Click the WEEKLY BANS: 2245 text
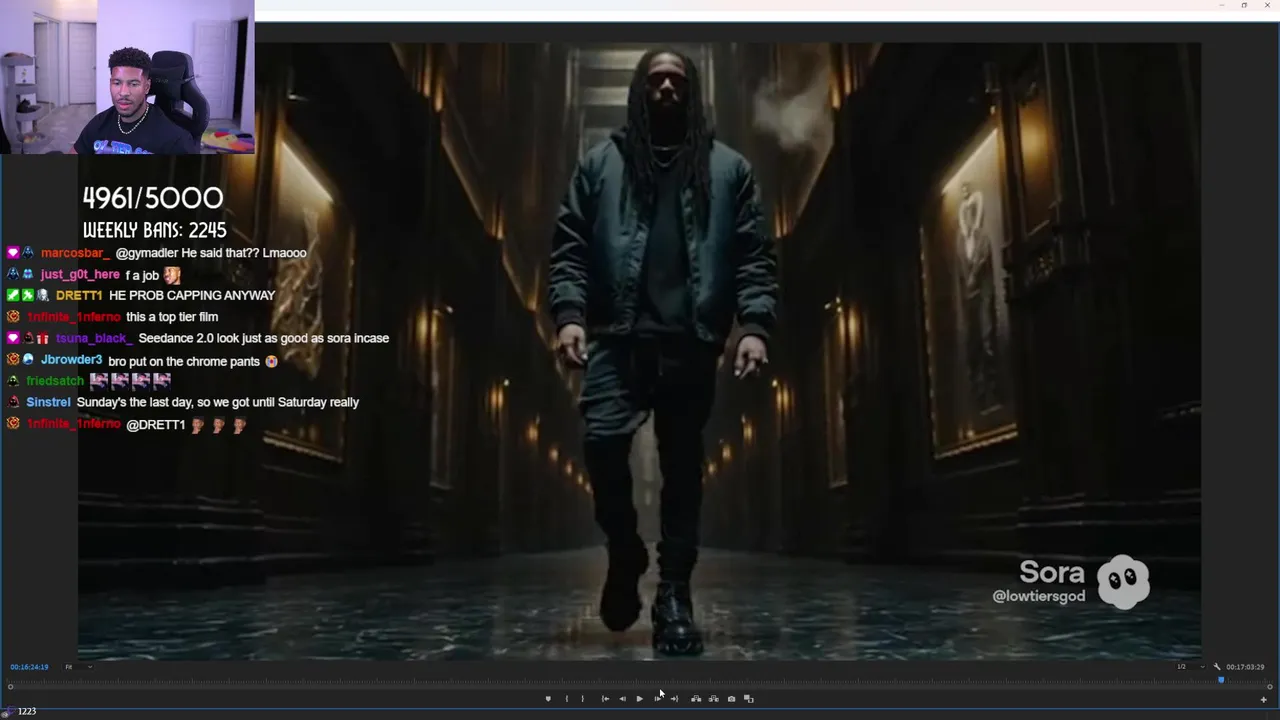The image size is (1280, 720). tap(154, 230)
